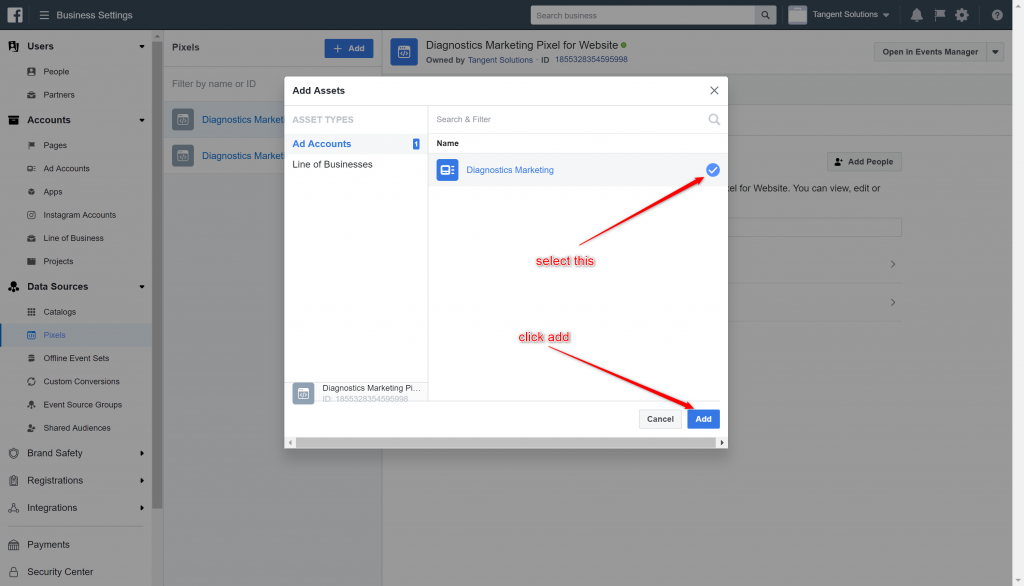Click the sidebar vertical scrollbar

tap(157, 274)
